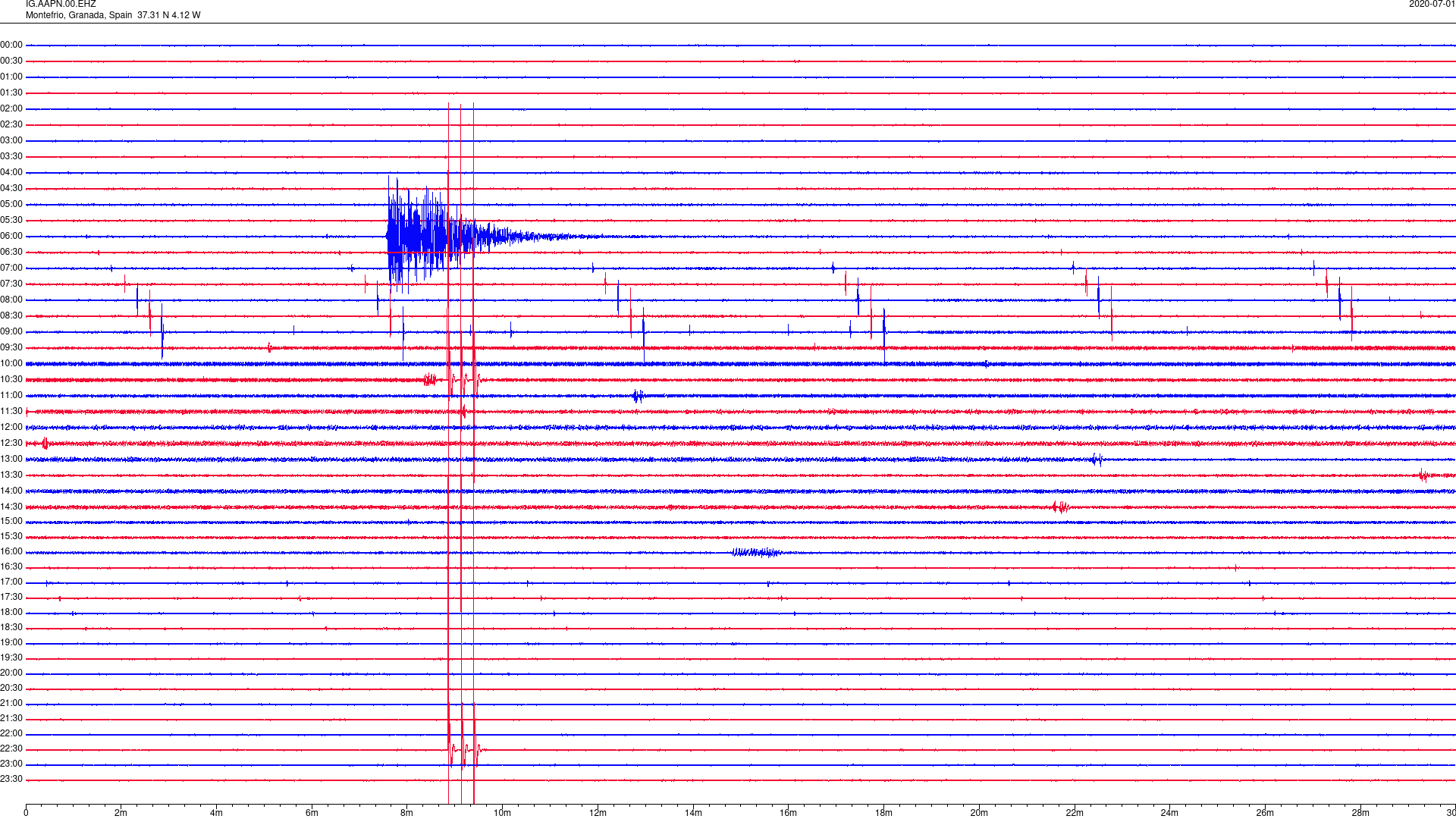Click the red burst near end of 13:30 trace

(1424, 475)
